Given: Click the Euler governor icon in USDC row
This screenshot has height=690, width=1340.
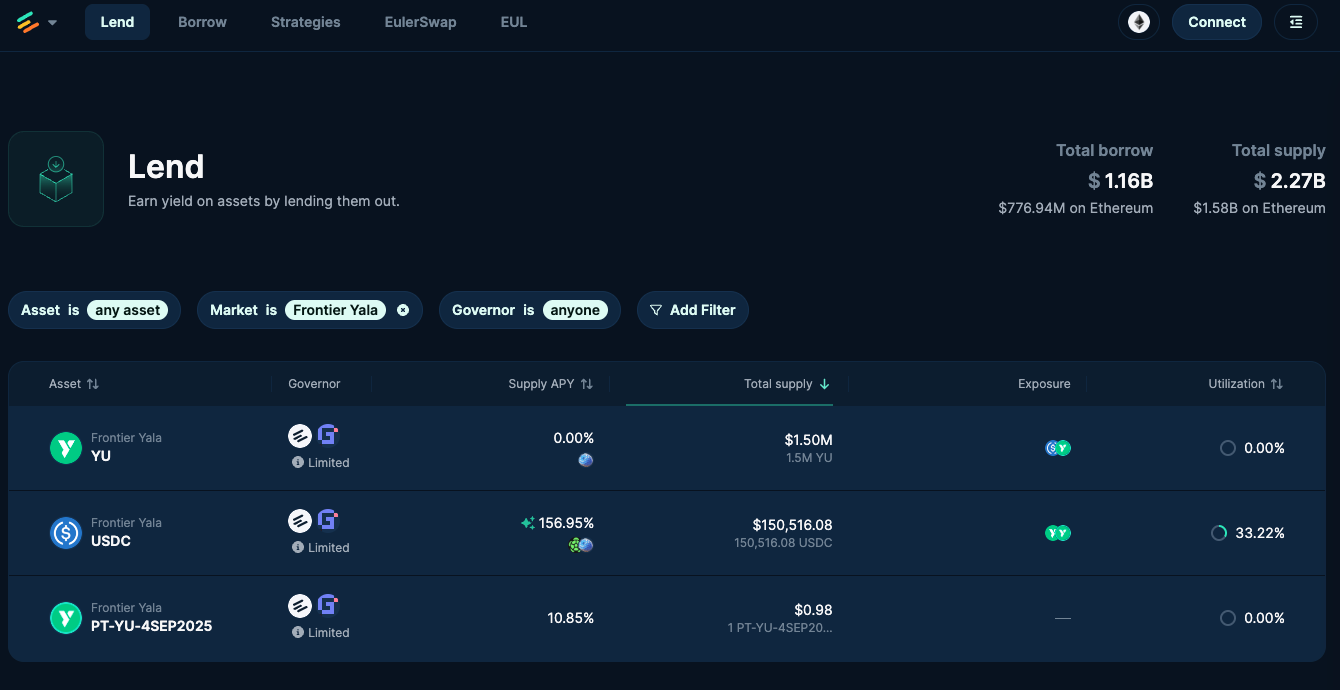Looking at the screenshot, I should point(300,520).
